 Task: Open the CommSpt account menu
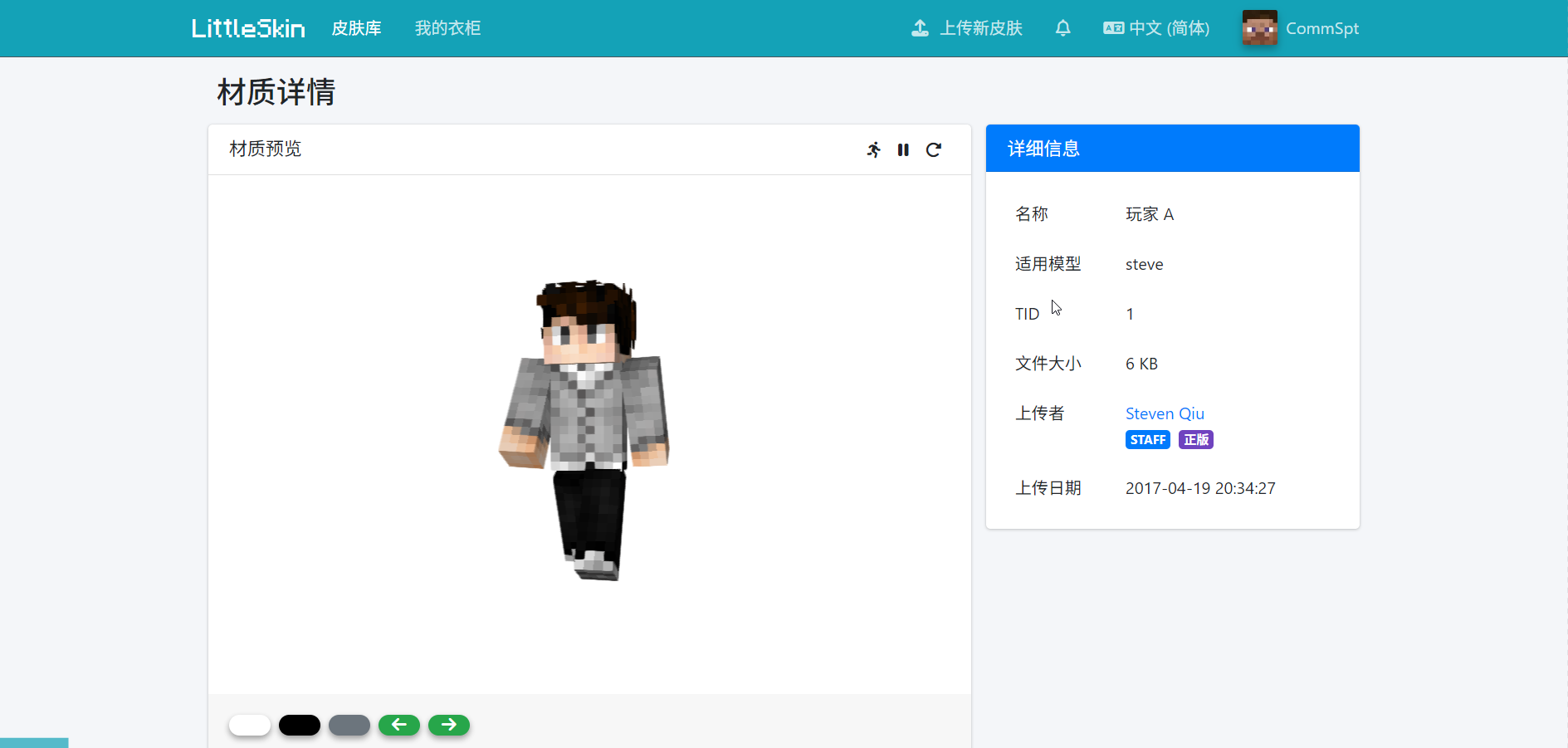[x=1321, y=28]
